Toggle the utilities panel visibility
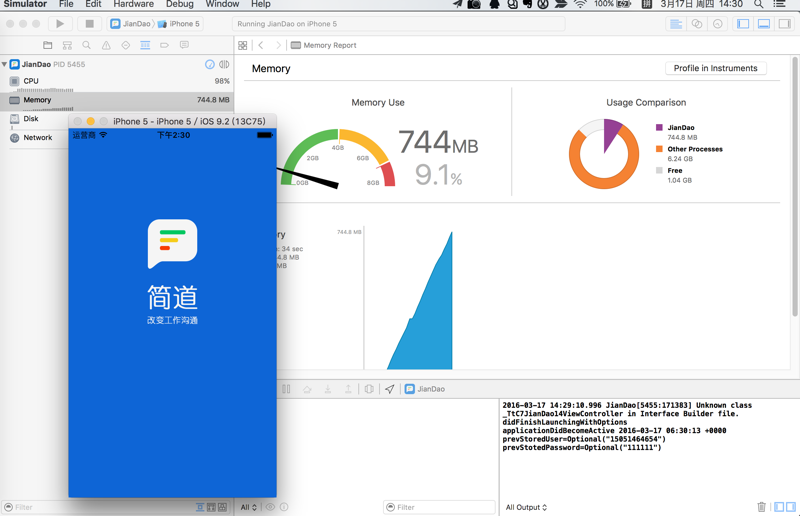 (784, 24)
